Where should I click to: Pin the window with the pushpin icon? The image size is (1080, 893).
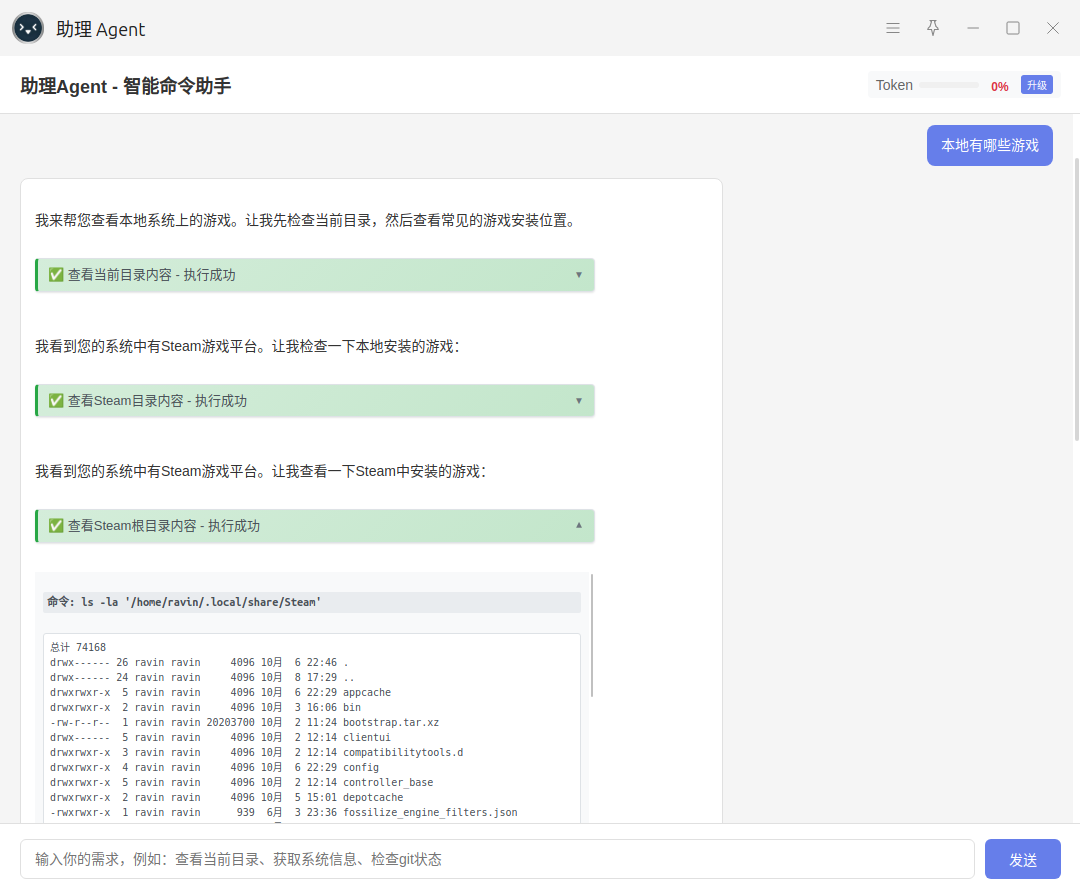[933, 28]
